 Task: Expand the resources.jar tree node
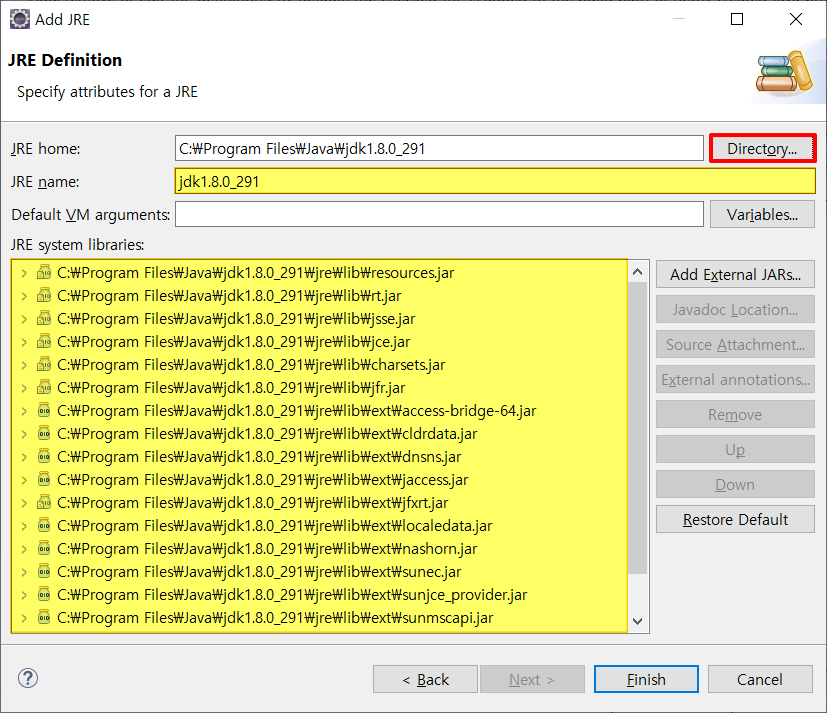[24, 273]
